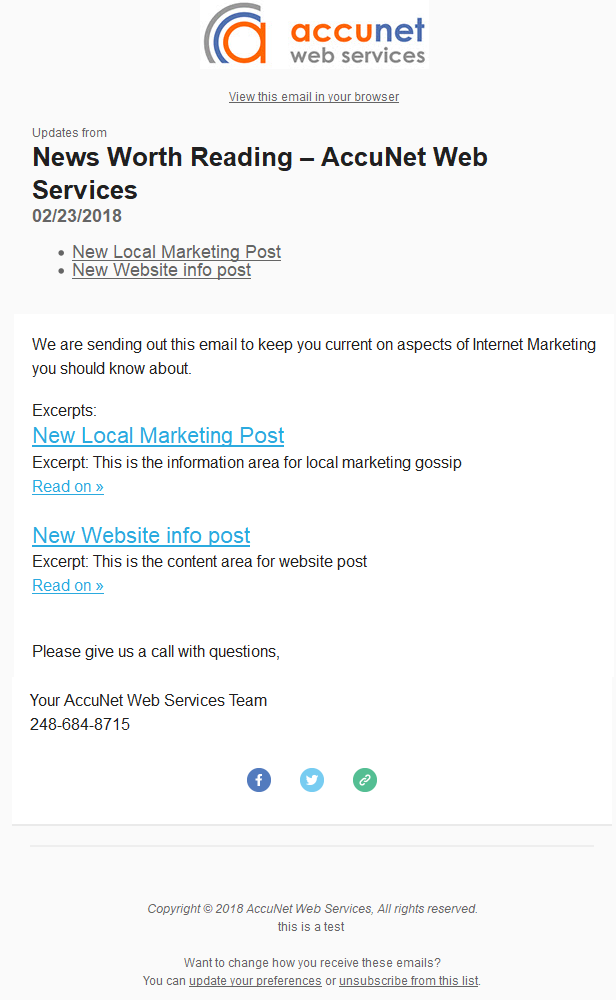Click the Updates from label
This screenshot has height=1000, width=616.
click(70, 133)
